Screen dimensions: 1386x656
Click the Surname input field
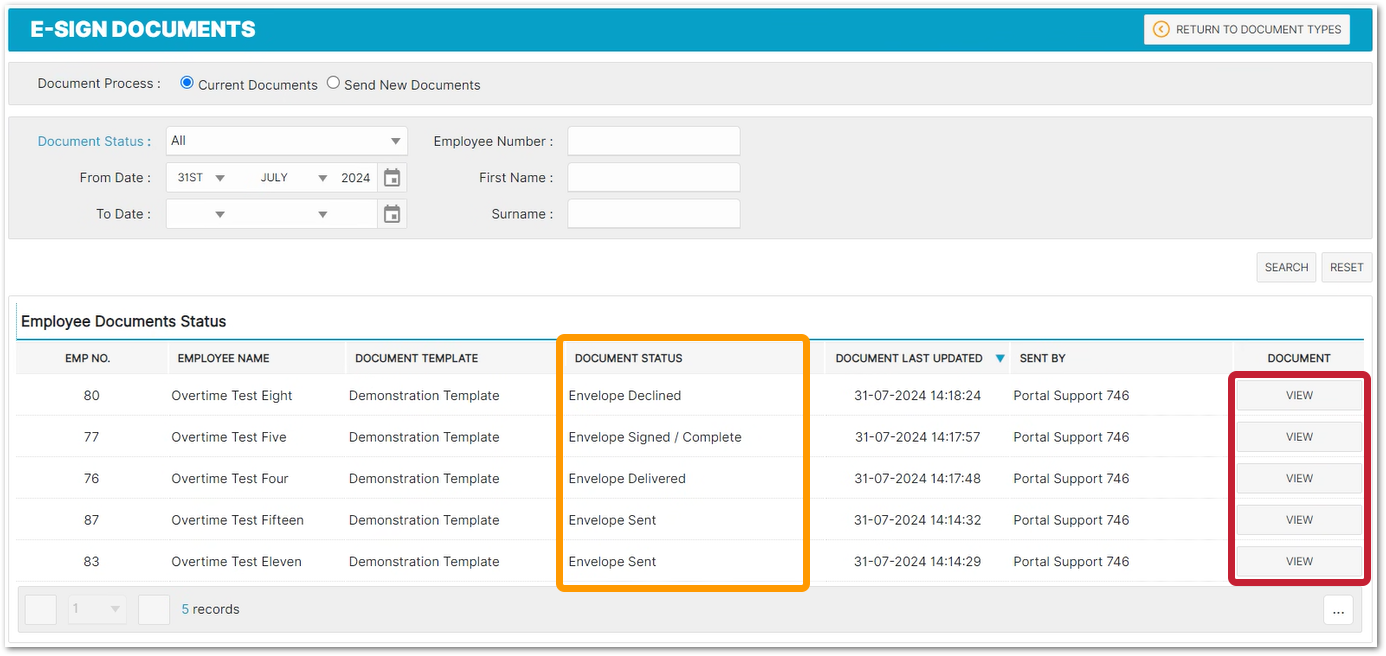(653, 214)
